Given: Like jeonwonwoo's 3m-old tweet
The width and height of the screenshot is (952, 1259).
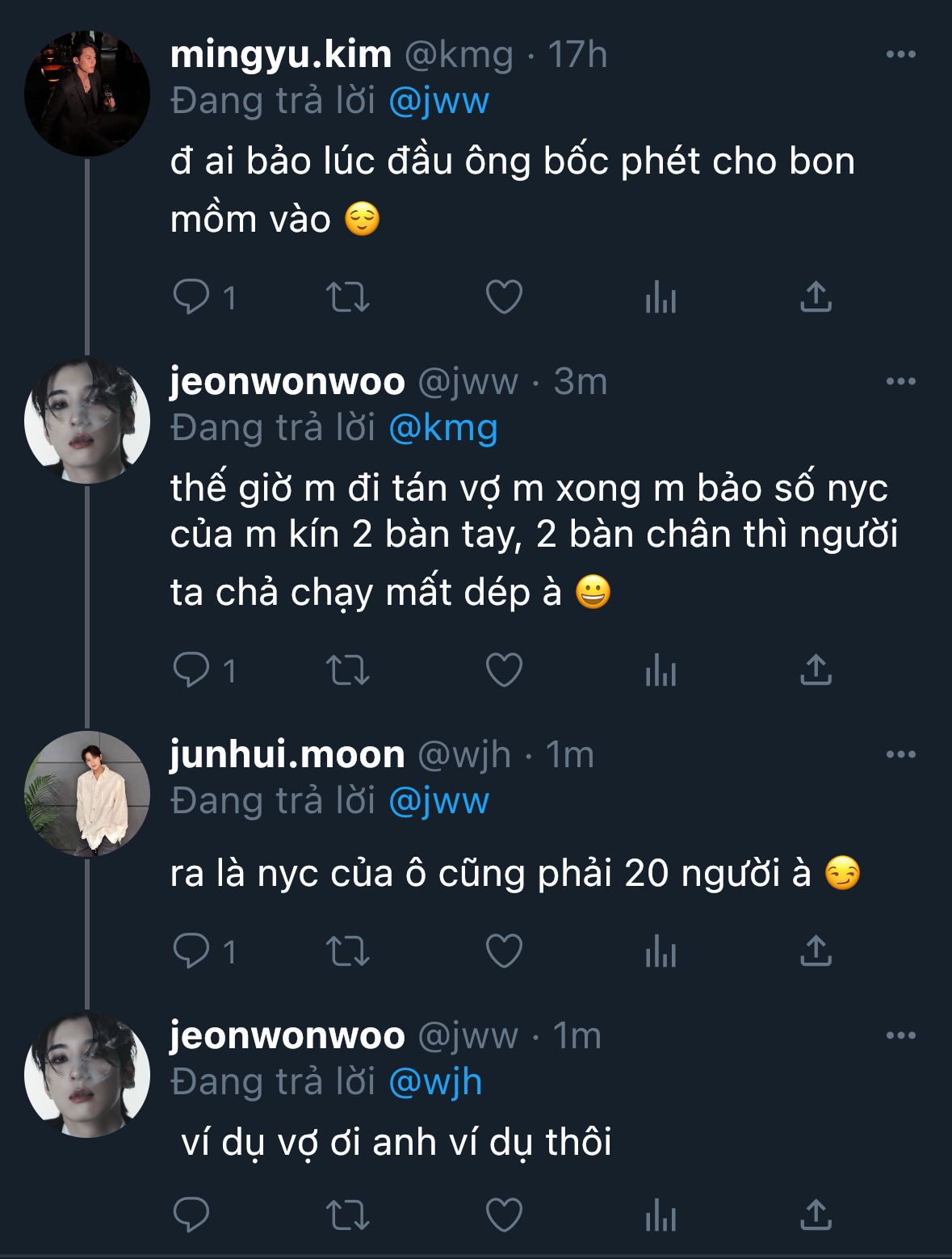Looking at the screenshot, I should [504, 670].
